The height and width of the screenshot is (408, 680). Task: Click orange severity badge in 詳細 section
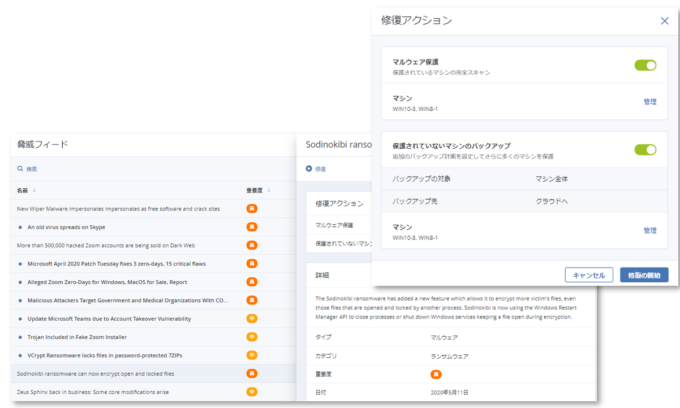(x=435, y=373)
